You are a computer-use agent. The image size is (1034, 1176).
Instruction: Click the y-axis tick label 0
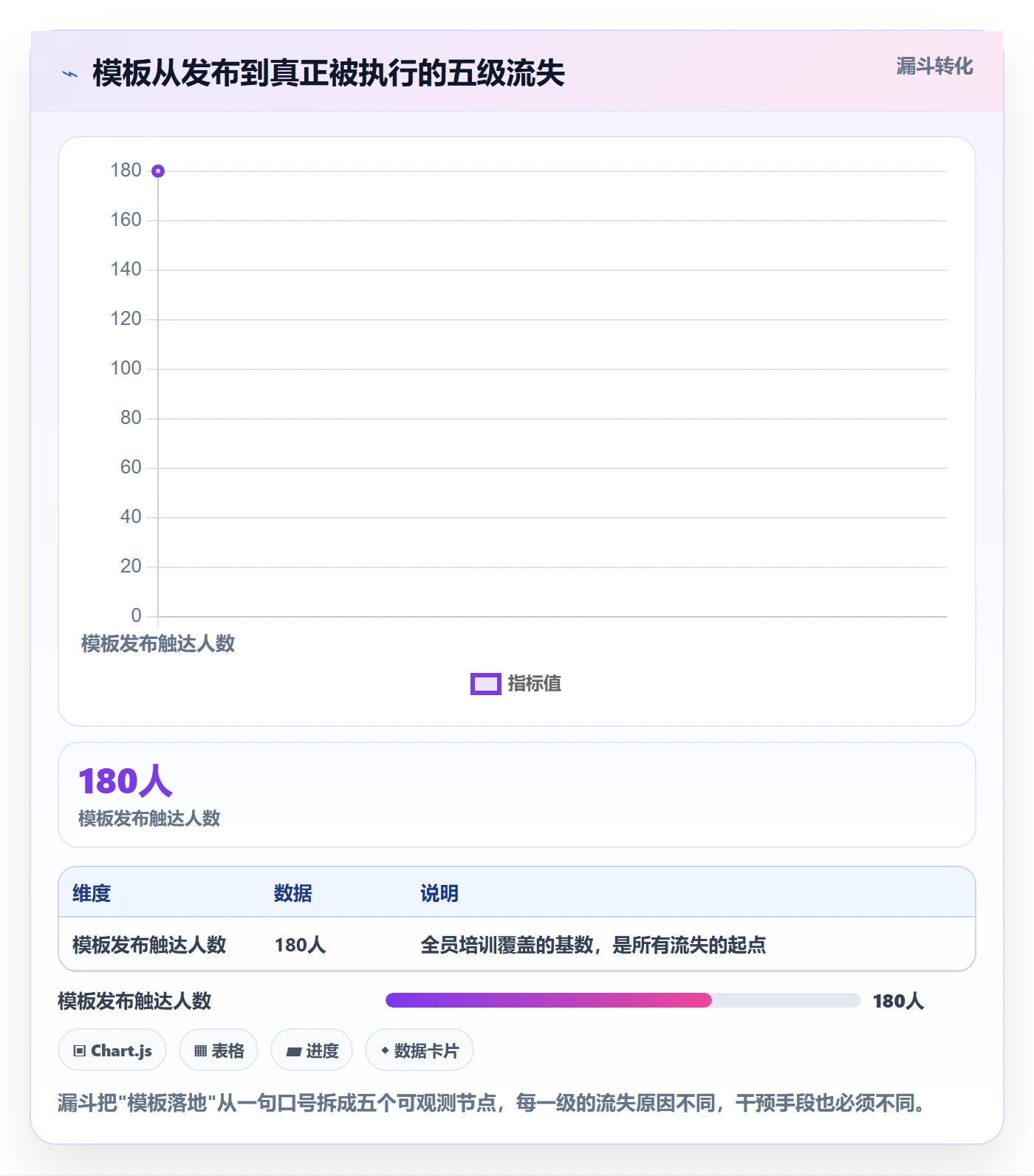tap(136, 615)
